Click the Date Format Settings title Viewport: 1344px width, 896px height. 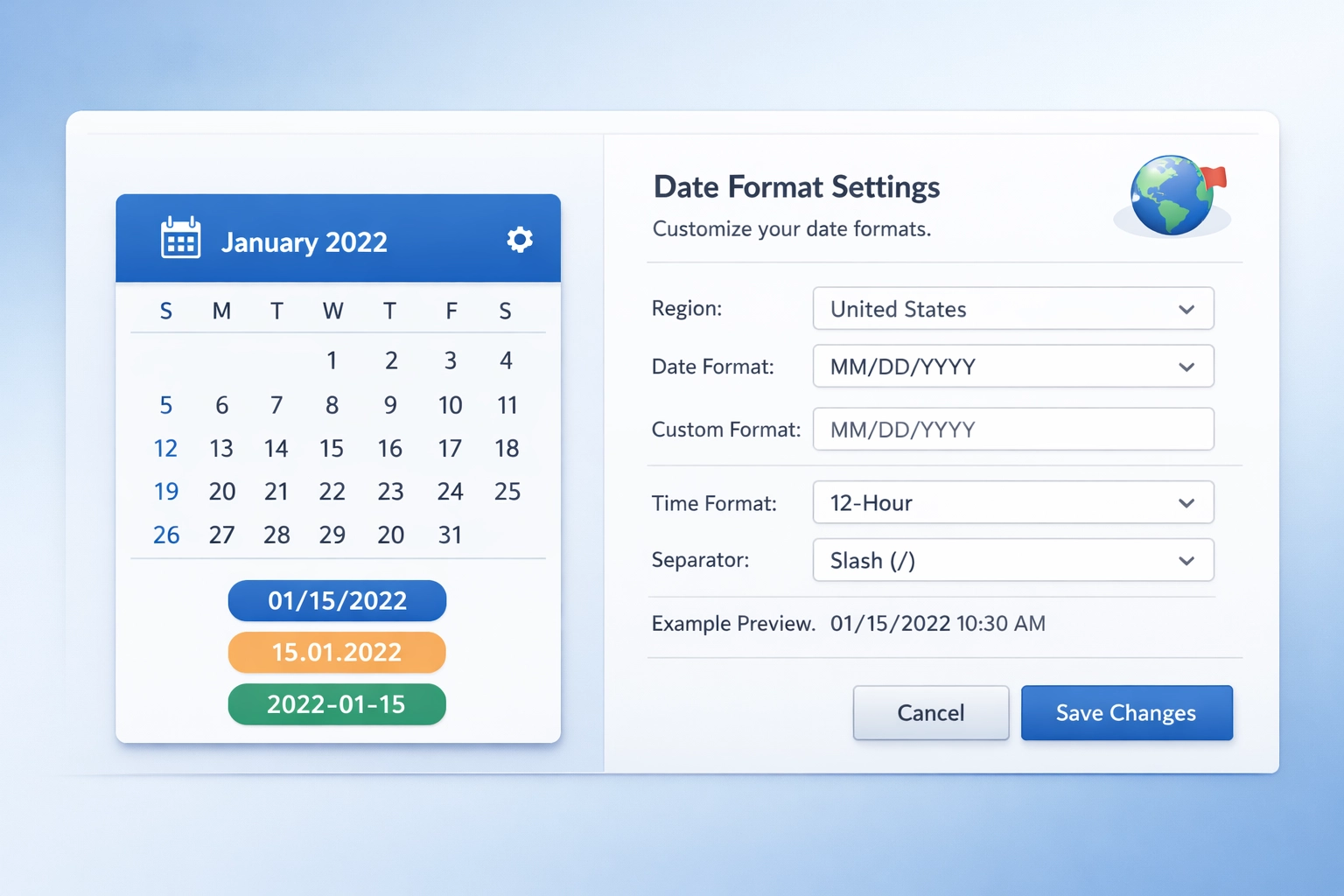(796, 186)
